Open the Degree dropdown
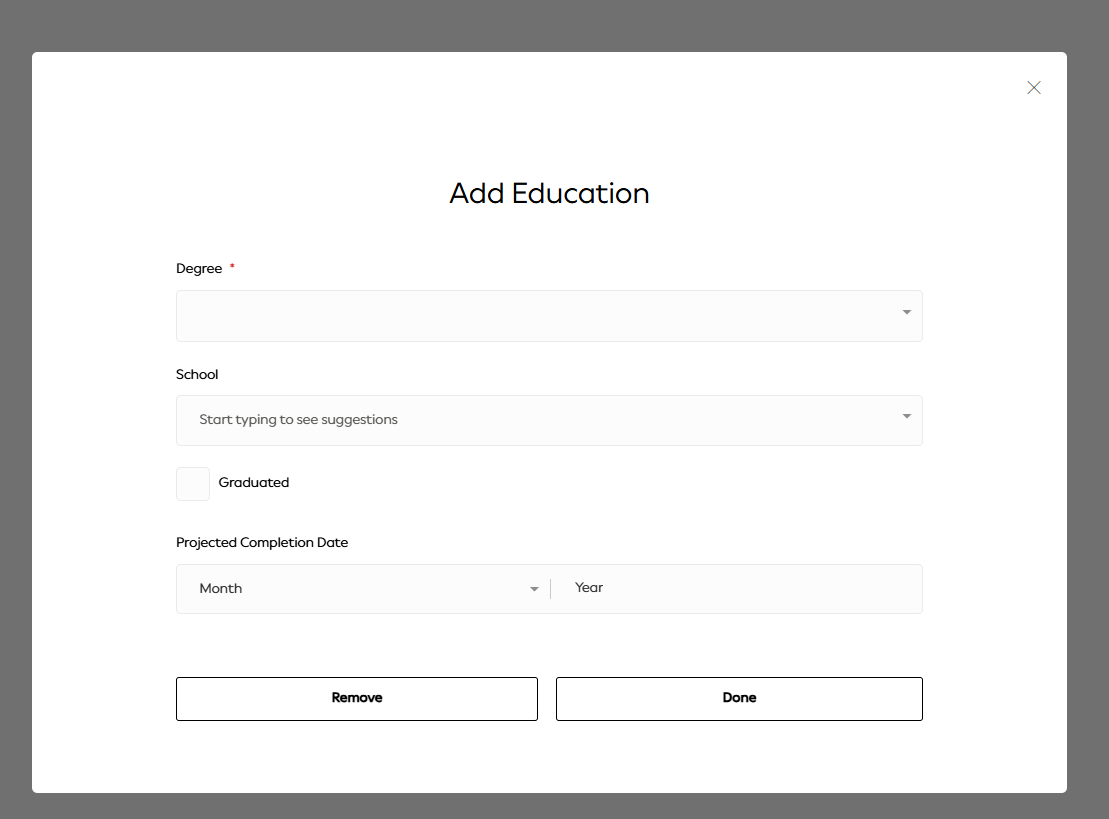The height and width of the screenshot is (819, 1109). 549,315
